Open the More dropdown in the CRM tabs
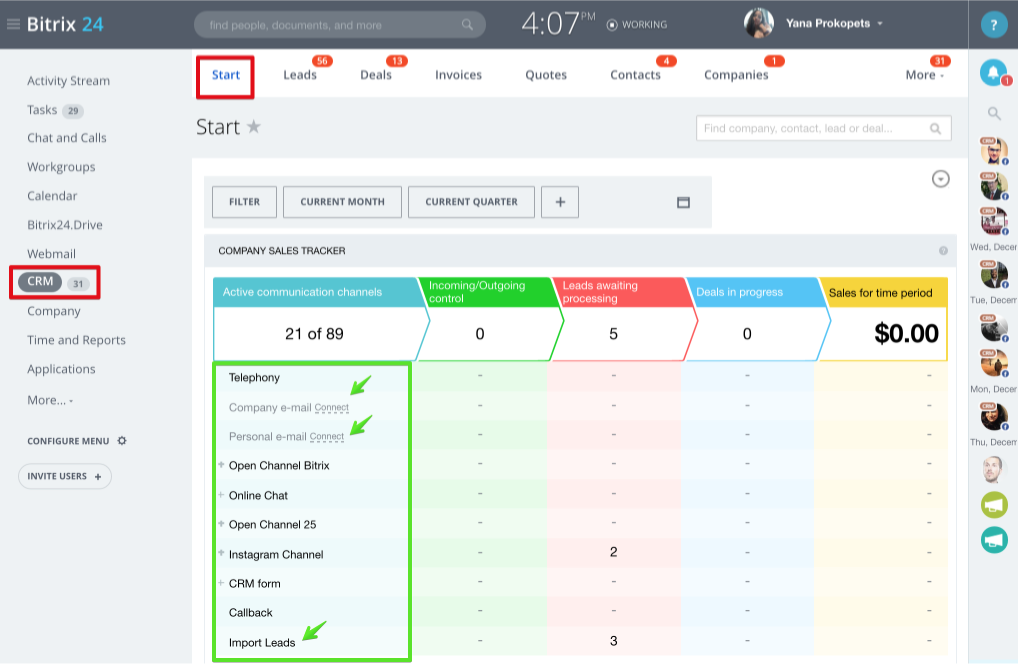1018x664 pixels. [x=925, y=75]
